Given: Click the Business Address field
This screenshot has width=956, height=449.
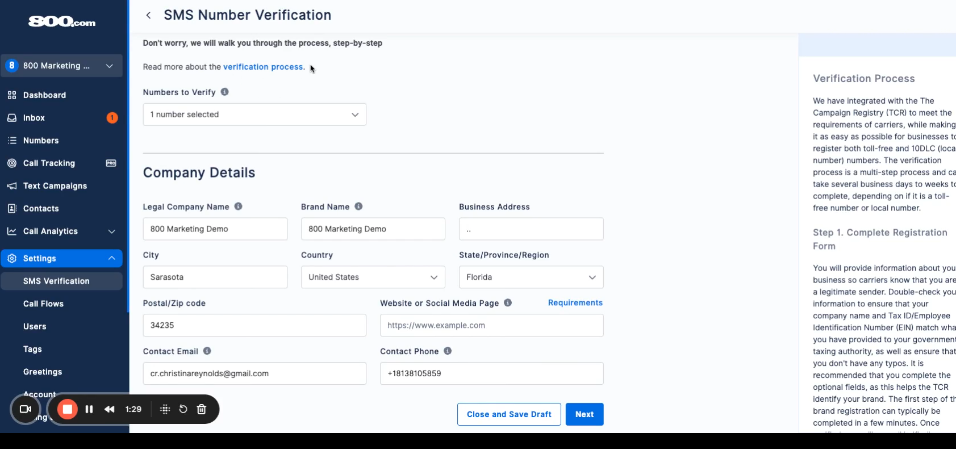Looking at the screenshot, I should pos(531,229).
